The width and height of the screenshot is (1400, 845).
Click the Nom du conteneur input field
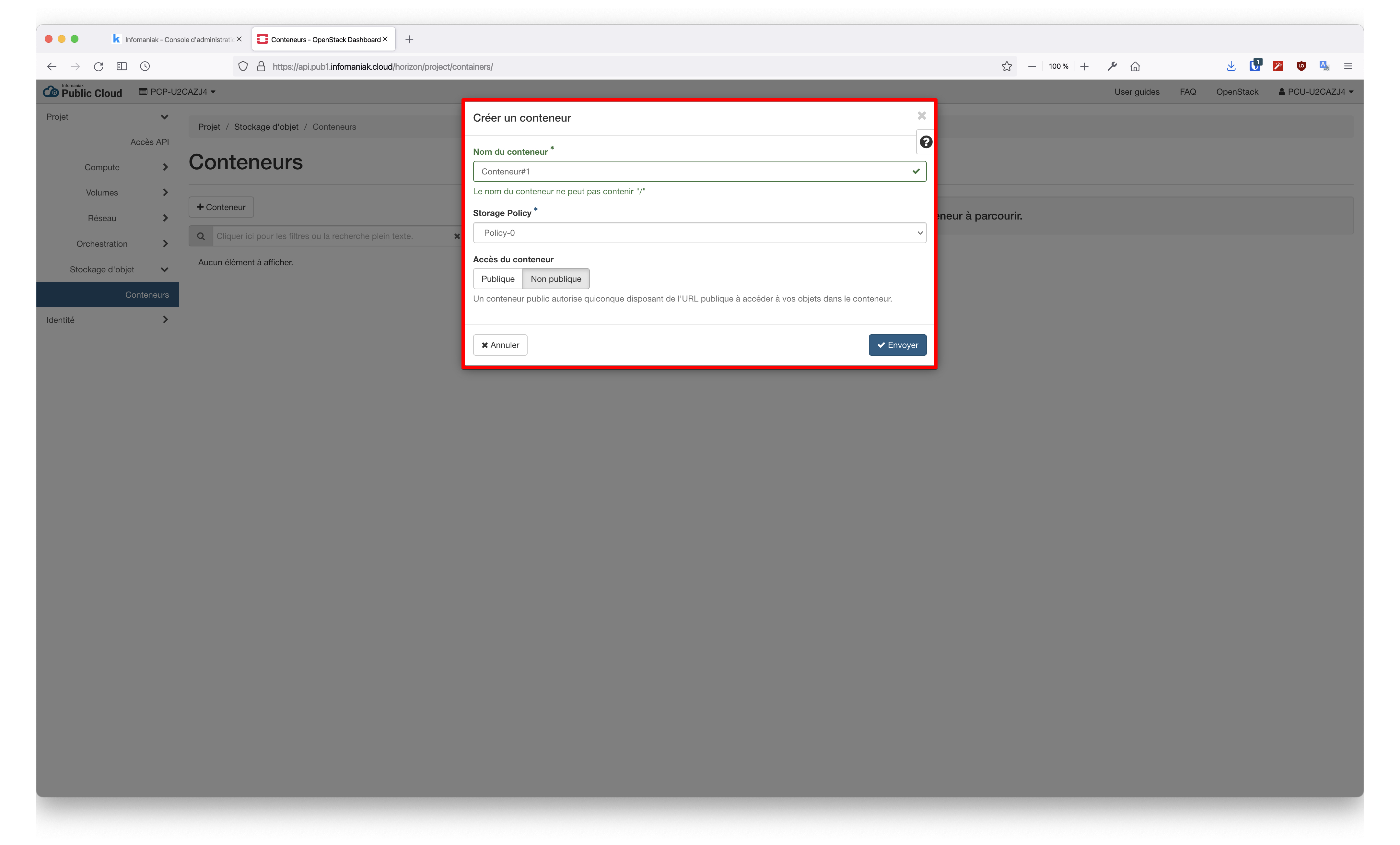click(699, 171)
